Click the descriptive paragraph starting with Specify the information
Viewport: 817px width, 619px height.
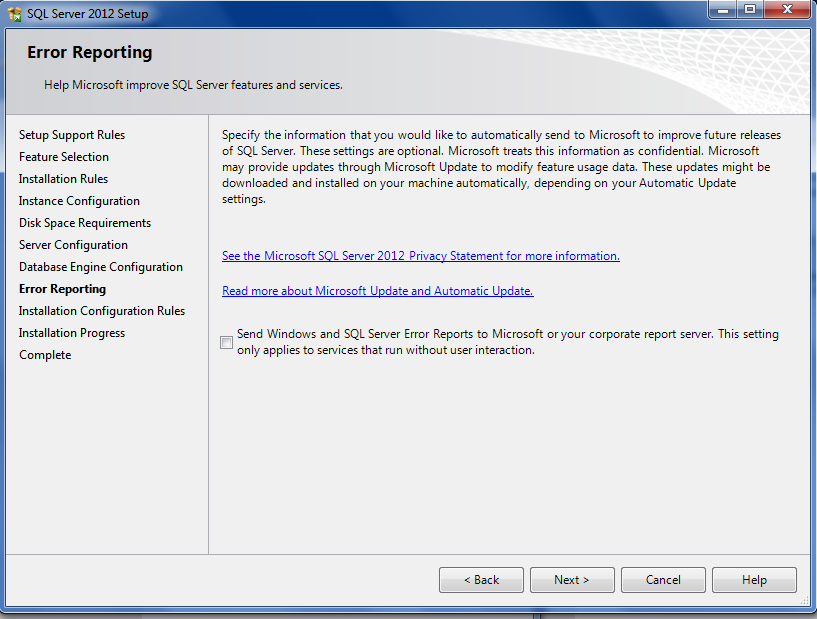(x=501, y=167)
